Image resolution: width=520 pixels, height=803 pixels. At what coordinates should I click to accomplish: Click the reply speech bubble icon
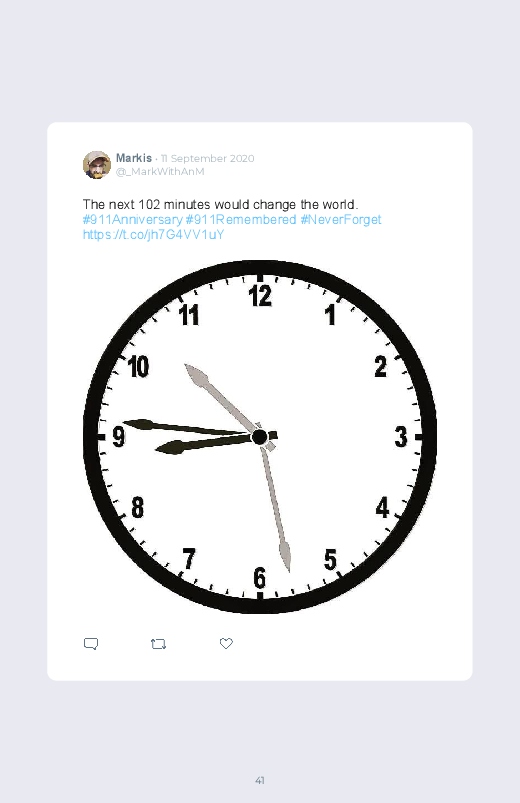[91, 644]
